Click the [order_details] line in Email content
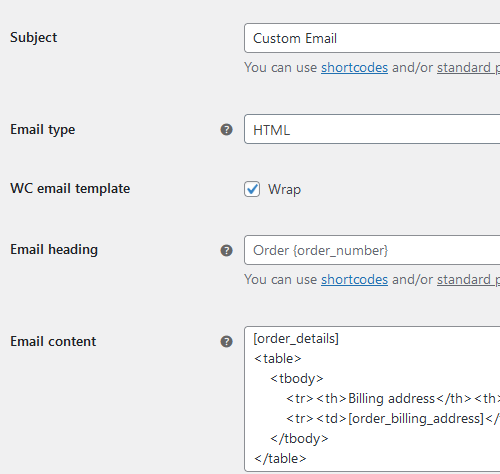 (296, 339)
